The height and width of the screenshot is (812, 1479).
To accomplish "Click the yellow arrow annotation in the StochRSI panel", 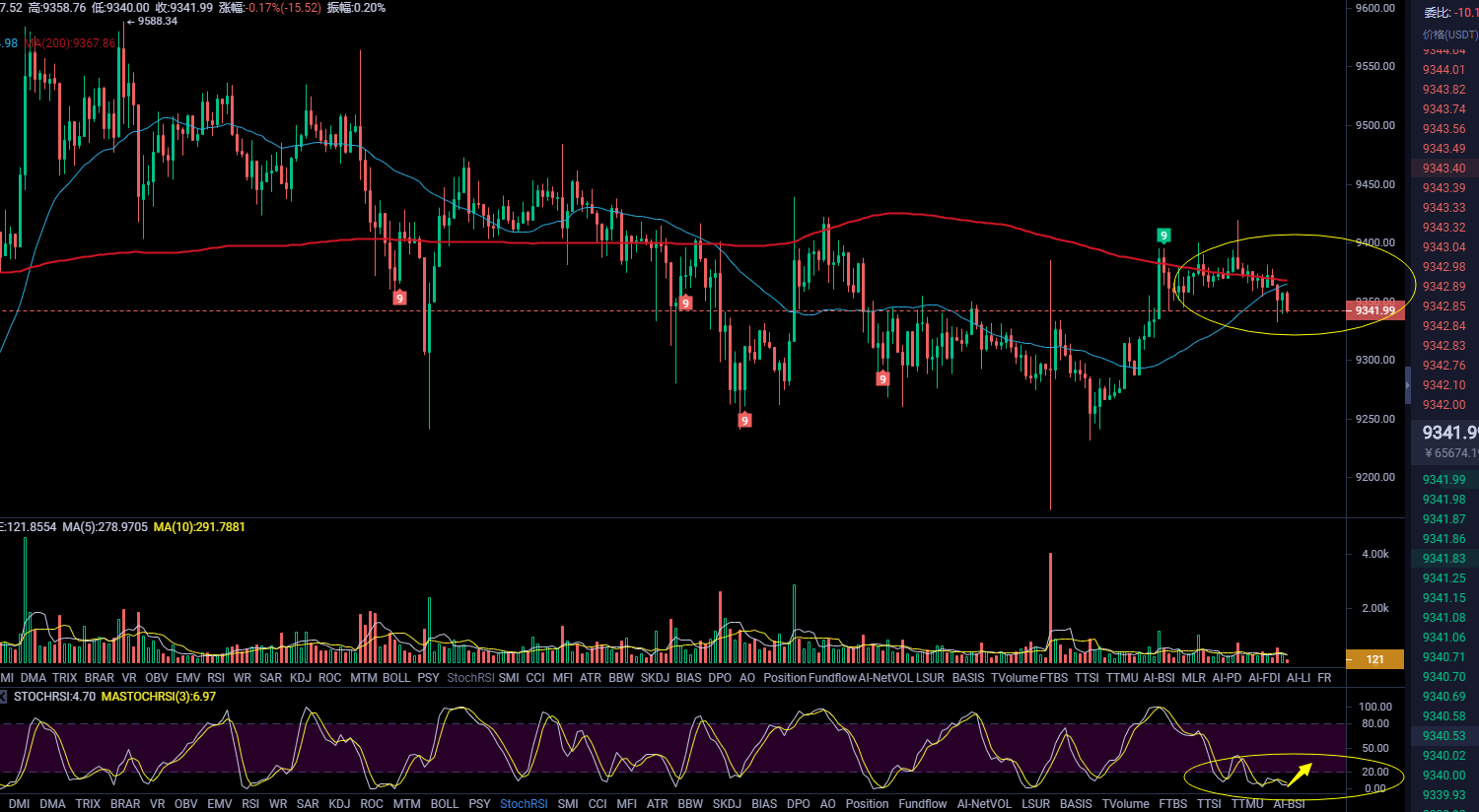I will tap(1300, 774).
